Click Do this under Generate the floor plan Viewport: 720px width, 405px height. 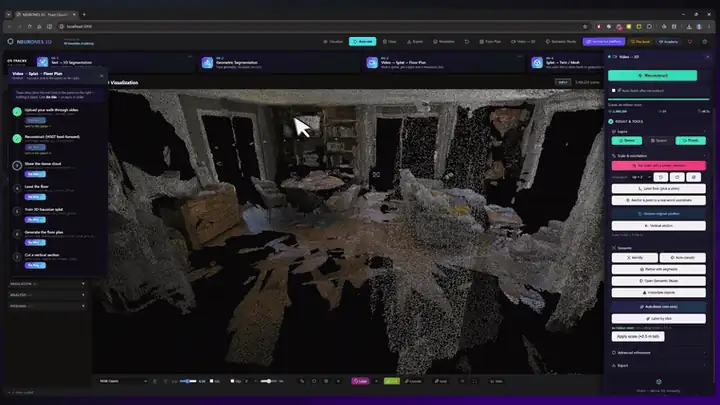35,242
